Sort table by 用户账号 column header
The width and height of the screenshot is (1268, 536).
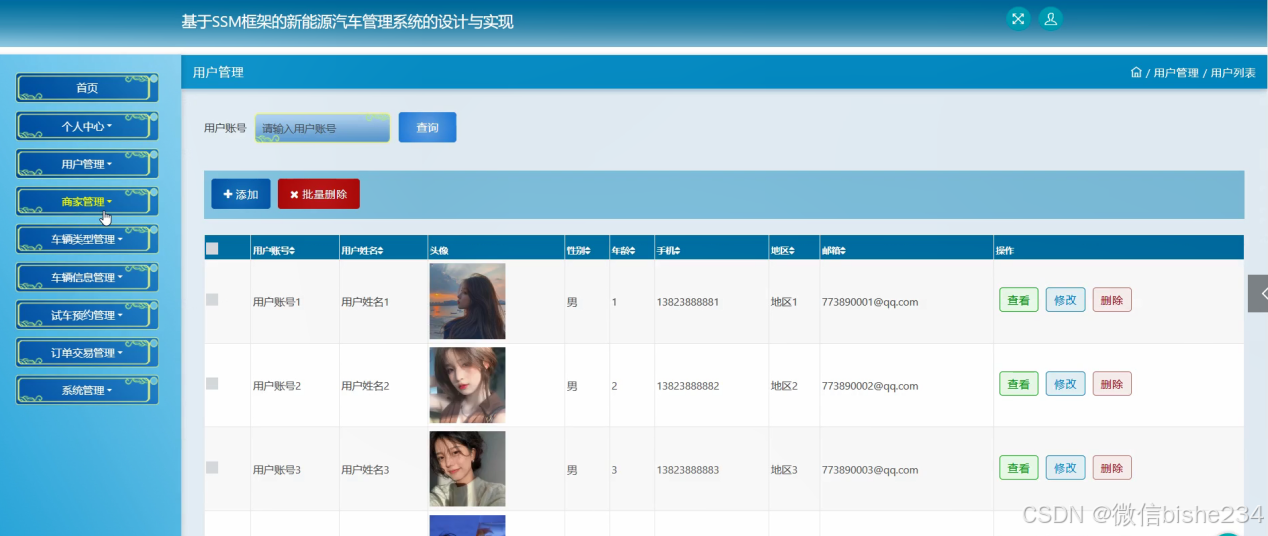click(x=273, y=250)
